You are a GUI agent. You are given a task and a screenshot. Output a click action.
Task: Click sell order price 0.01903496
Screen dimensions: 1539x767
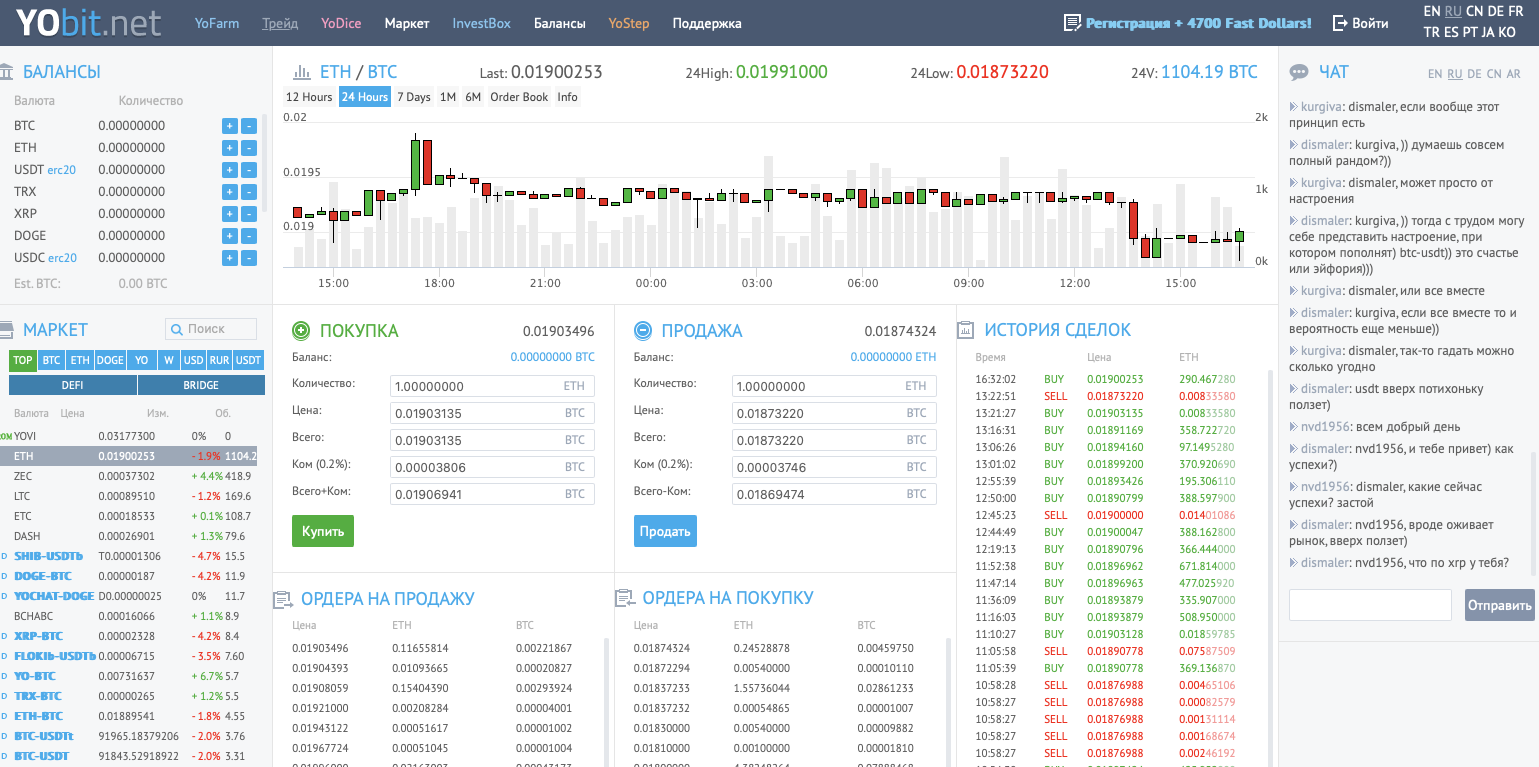[320, 648]
